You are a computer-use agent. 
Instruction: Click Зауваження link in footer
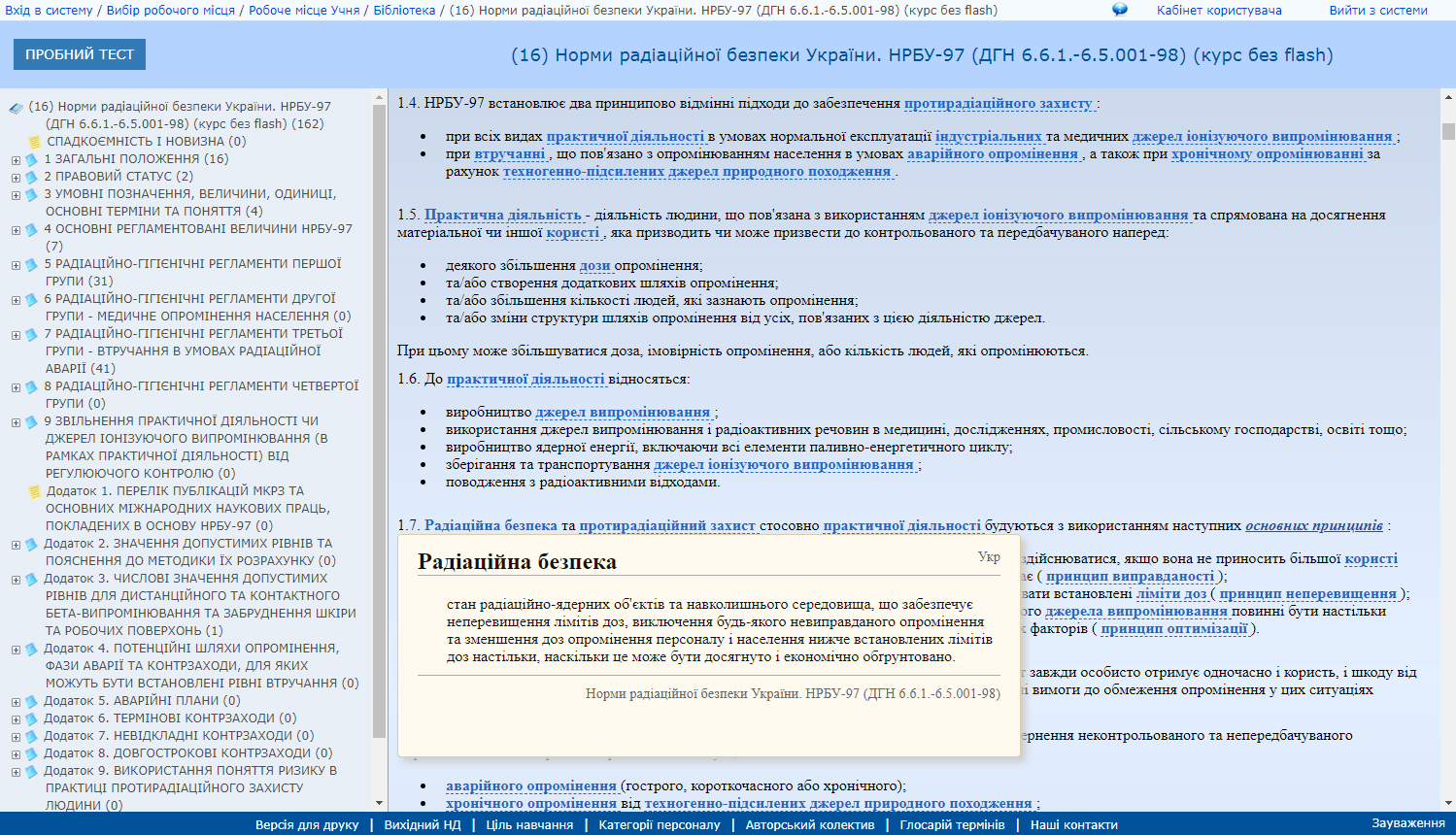(1408, 823)
